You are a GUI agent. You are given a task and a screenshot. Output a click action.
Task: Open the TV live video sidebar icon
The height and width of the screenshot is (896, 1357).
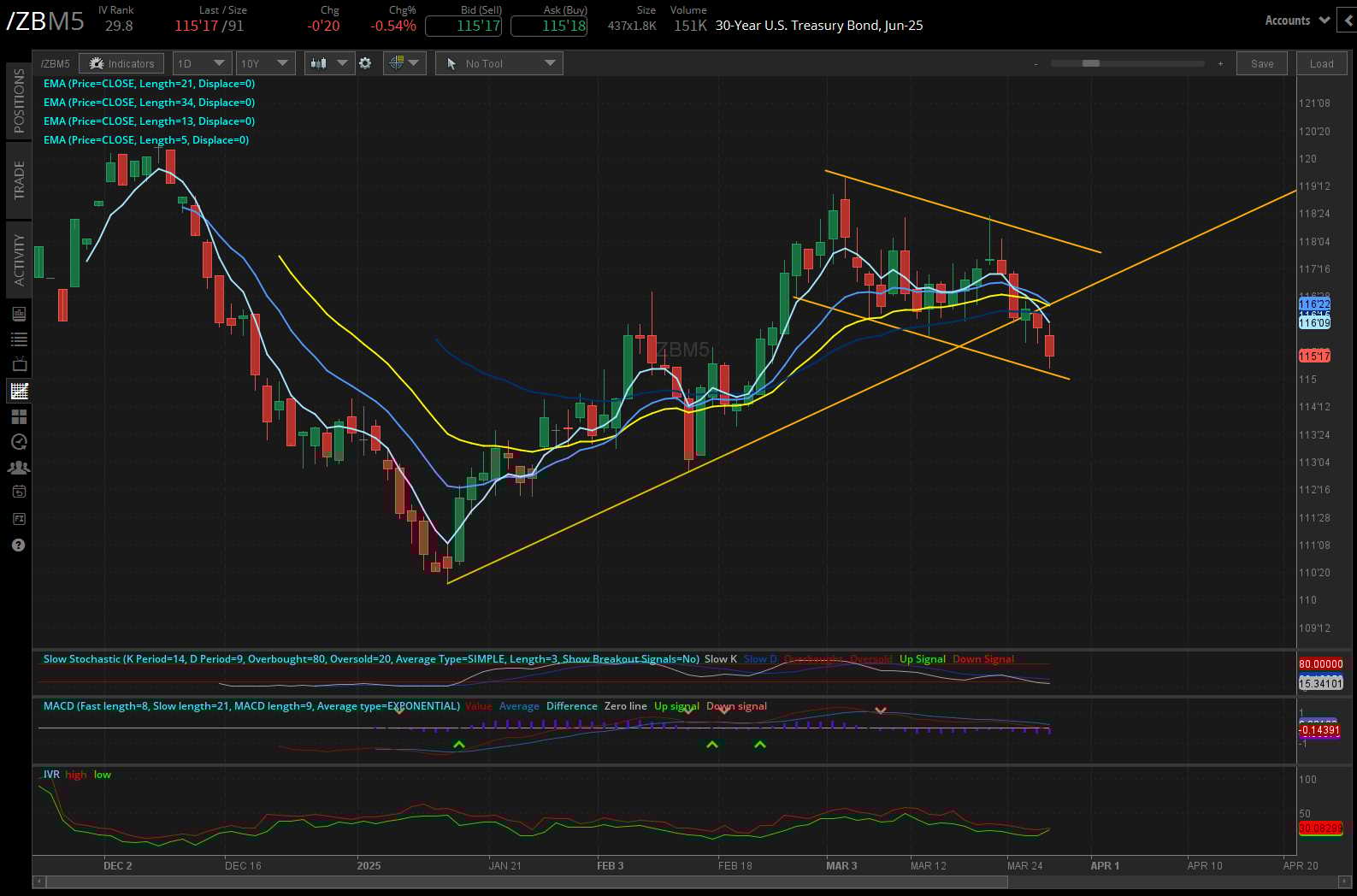pos(18,365)
